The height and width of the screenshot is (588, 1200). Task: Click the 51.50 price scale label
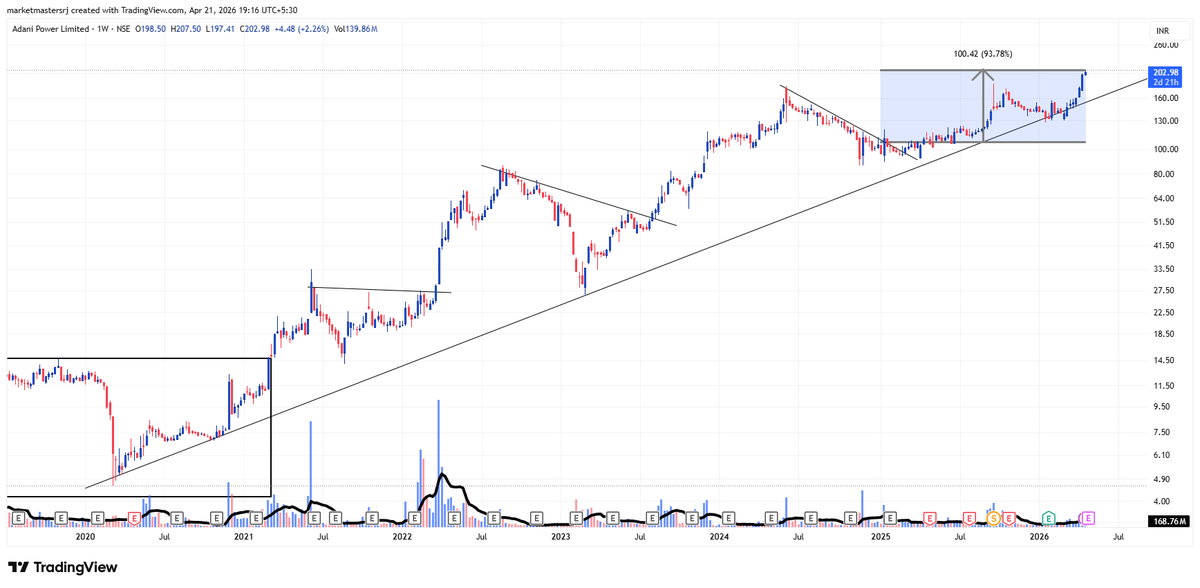coord(1164,222)
